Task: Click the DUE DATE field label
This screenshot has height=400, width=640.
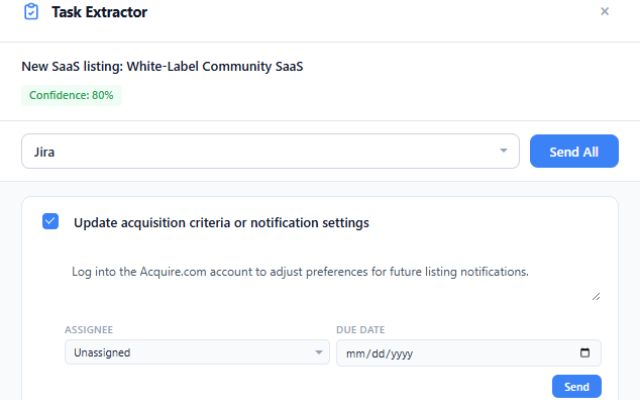Action: click(361, 329)
